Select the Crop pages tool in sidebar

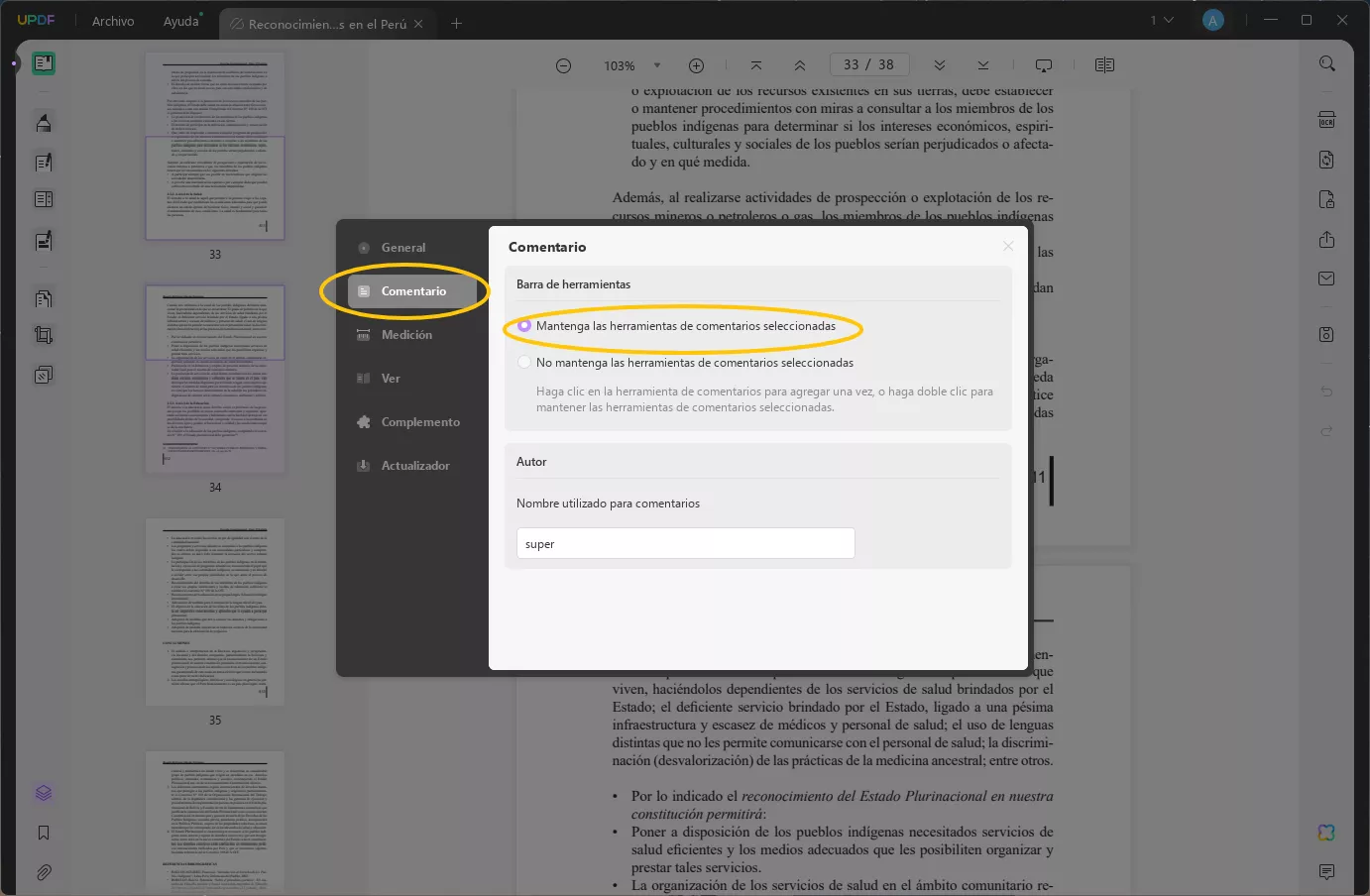44,335
